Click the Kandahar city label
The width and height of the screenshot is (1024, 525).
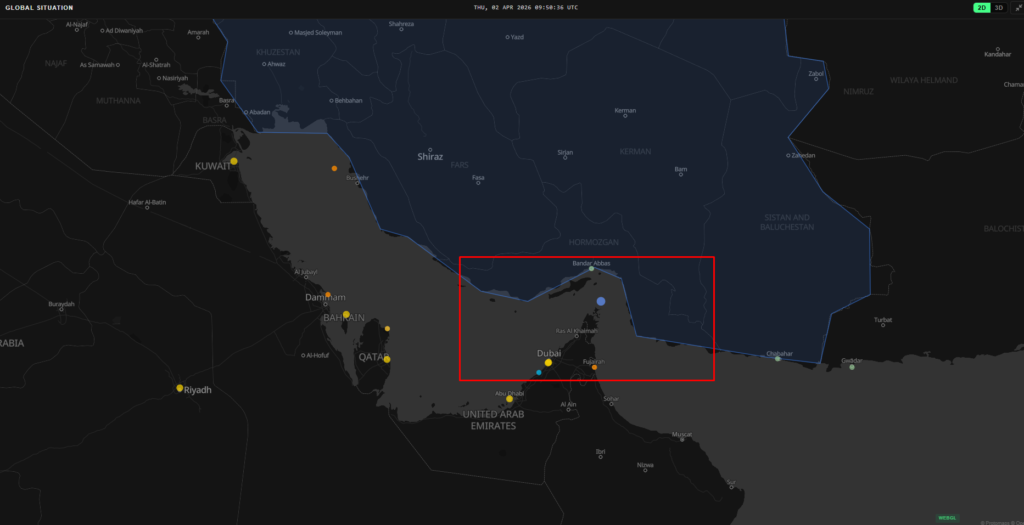(998, 54)
